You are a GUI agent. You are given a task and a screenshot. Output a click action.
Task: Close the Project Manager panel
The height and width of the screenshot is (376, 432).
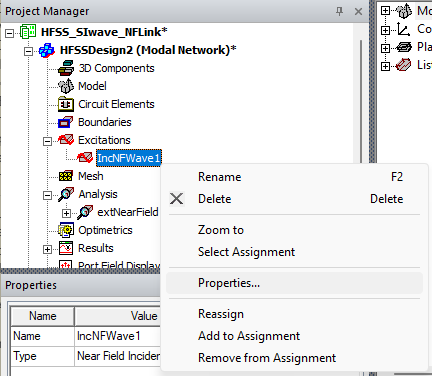click(x=358, y=12)
